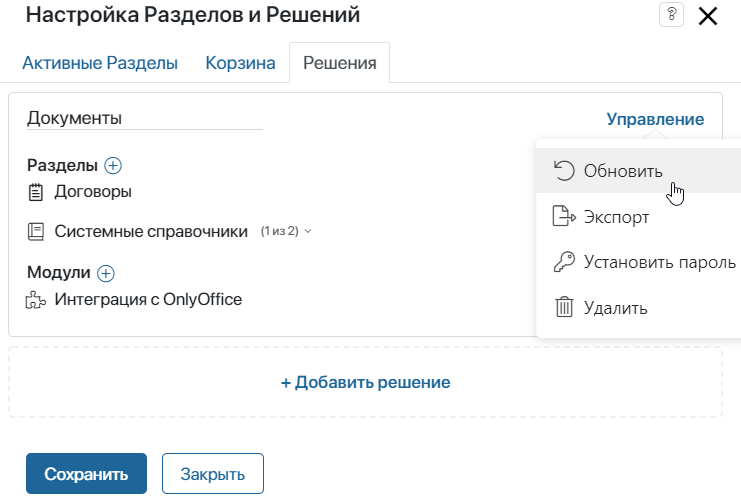Choose Установить пароль menu entry

[638, 262]
